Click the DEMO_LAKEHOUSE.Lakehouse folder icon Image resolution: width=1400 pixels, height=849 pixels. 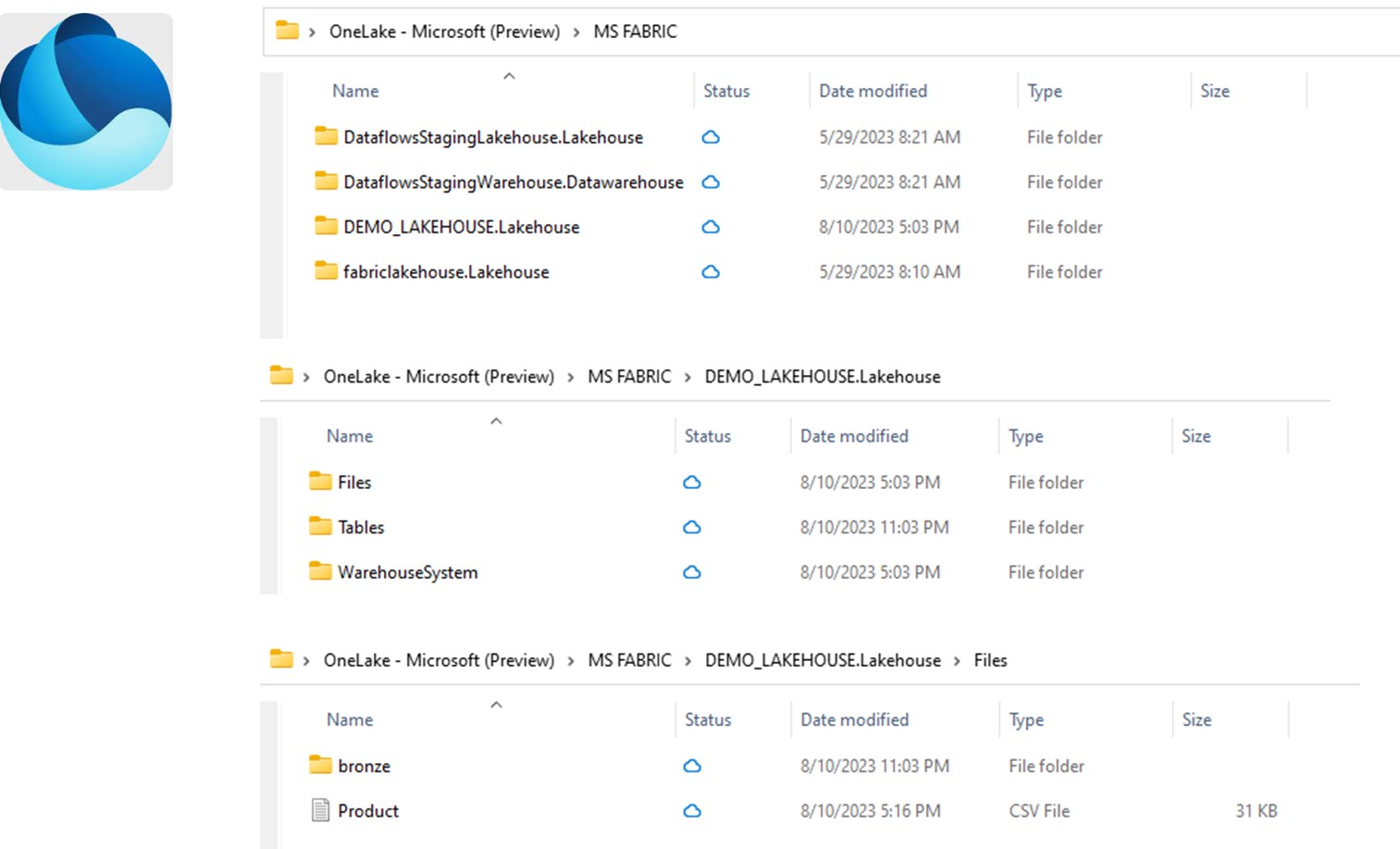click(x=326, y=227)
